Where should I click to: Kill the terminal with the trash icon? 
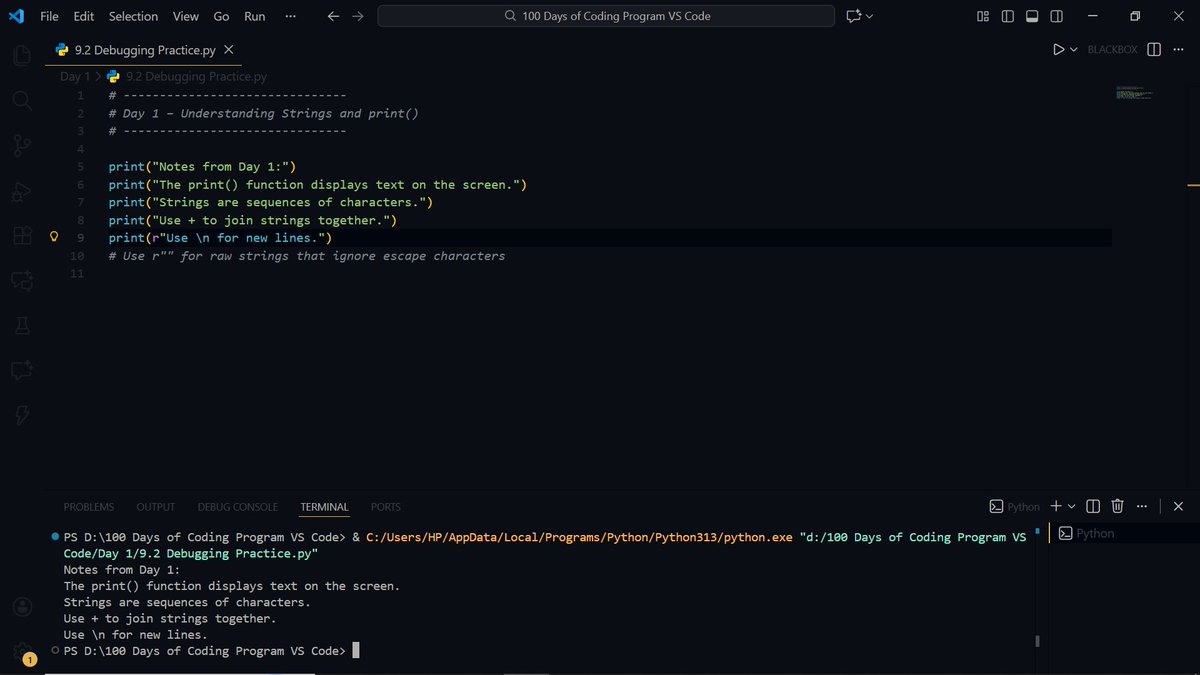click(1117, 506)
